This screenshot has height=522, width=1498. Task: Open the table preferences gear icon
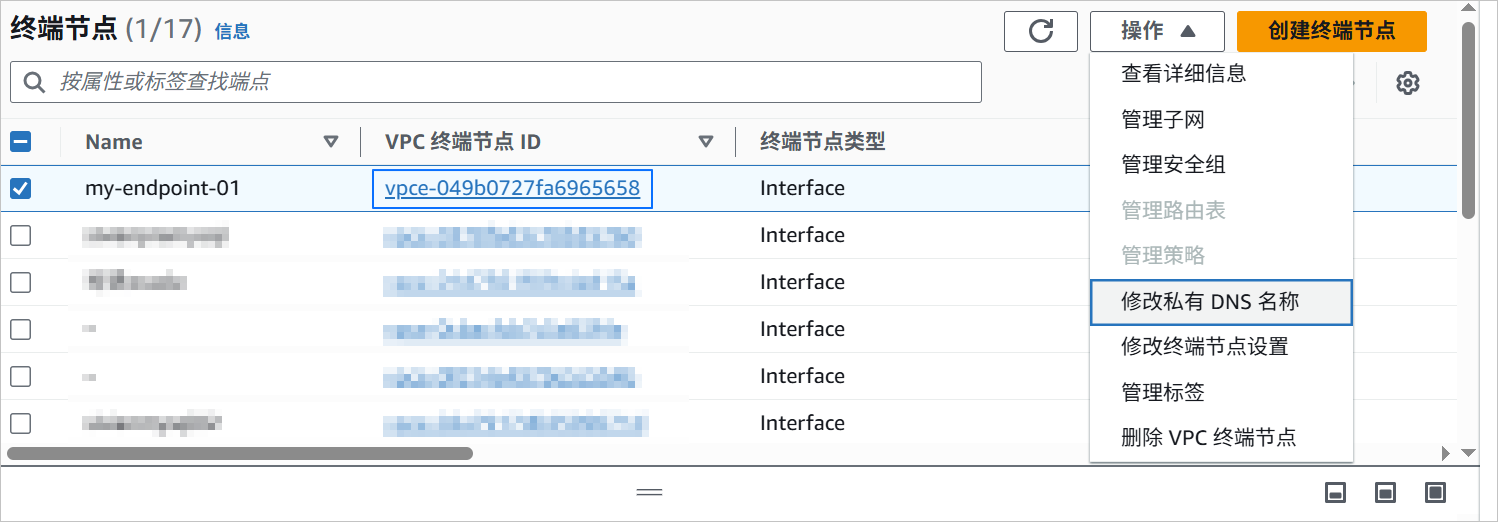pos(1408,83)
